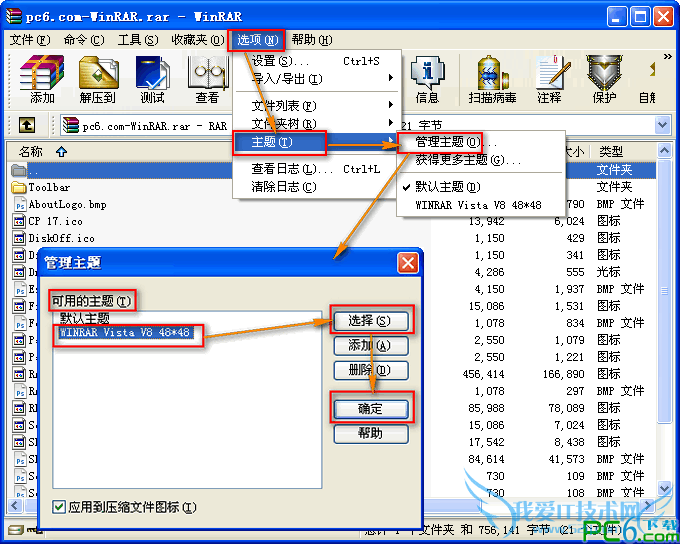The height and width of the screenshot is (544, 680).
Task: Click the parent folder '..' icon
Action: coord(18,170)
